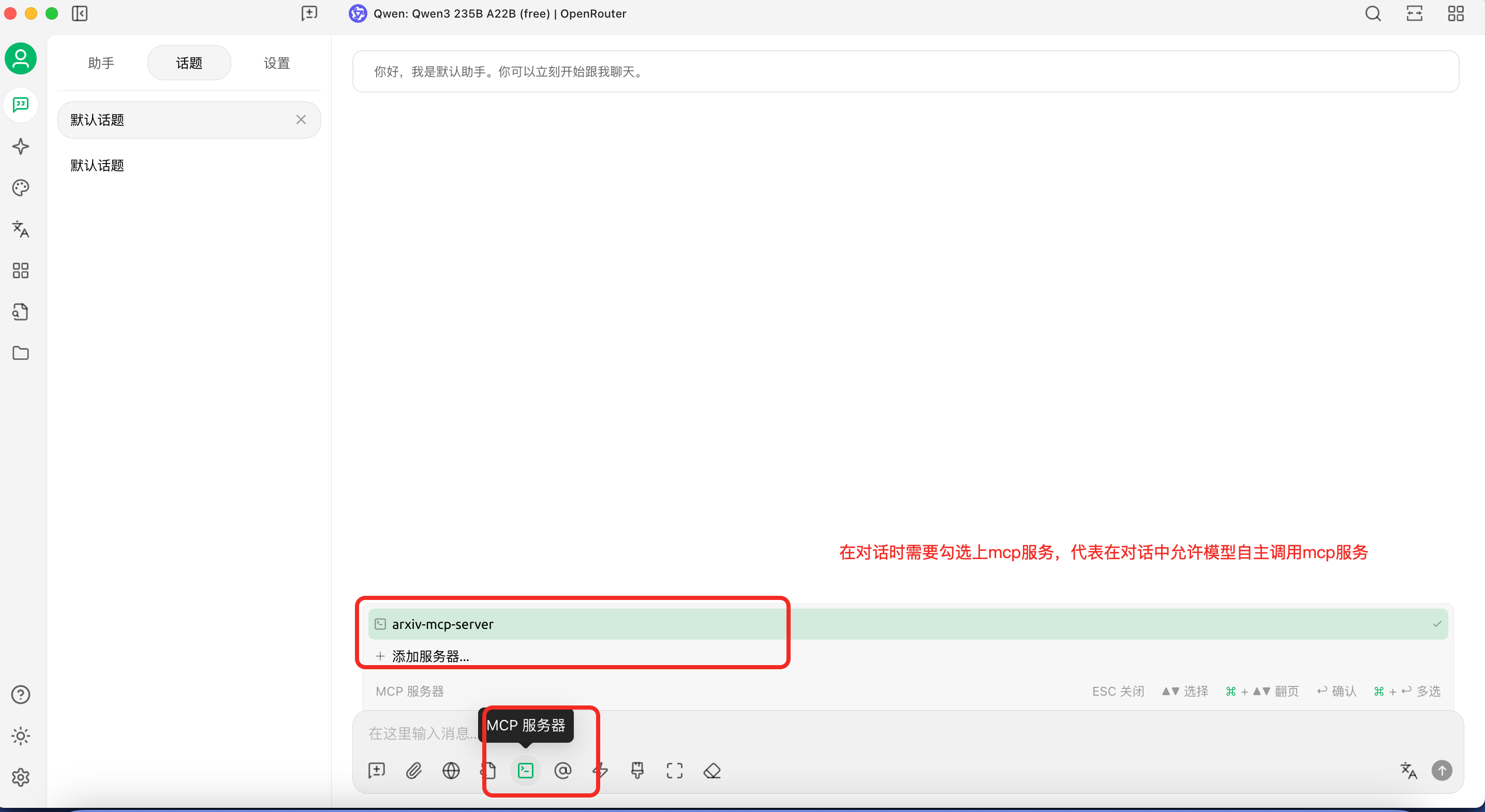Click the clear context brush icon
Image resolution: width=1485 pixels, height=812 pixels.
[x=637, y=770]
